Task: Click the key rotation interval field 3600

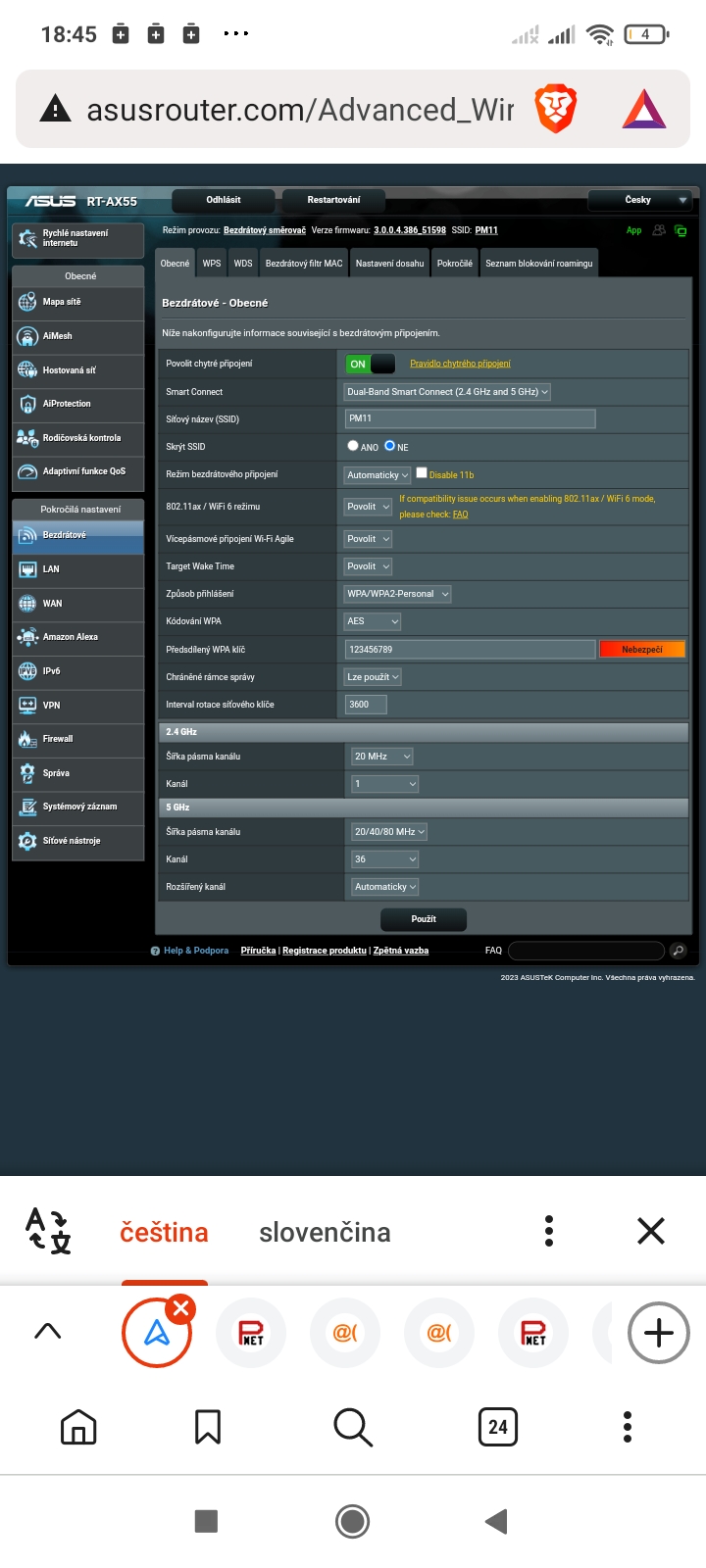Action: (x=366, y=705)
